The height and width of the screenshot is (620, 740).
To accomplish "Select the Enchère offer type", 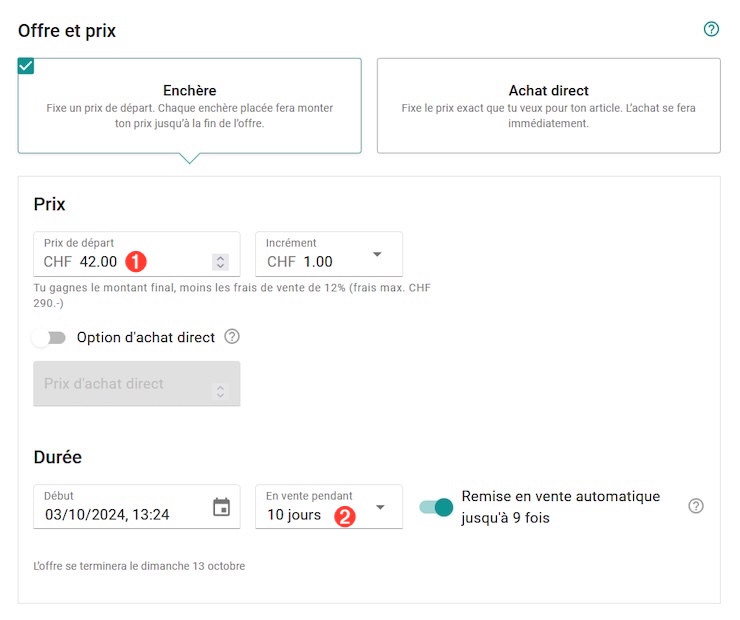I will click(189, 105).
